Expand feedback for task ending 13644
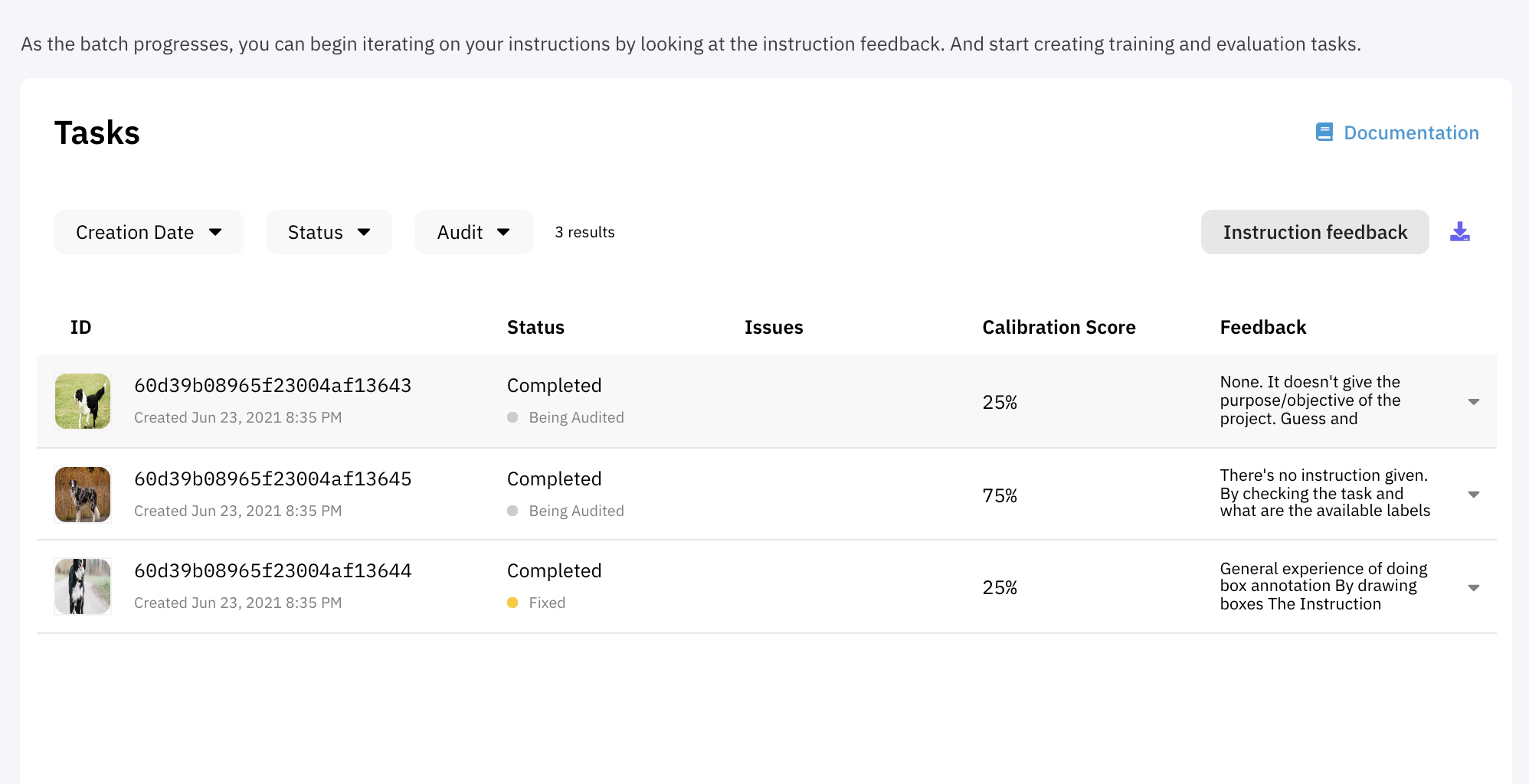This screenshot has height=784, width=1529. point(1473,588)
